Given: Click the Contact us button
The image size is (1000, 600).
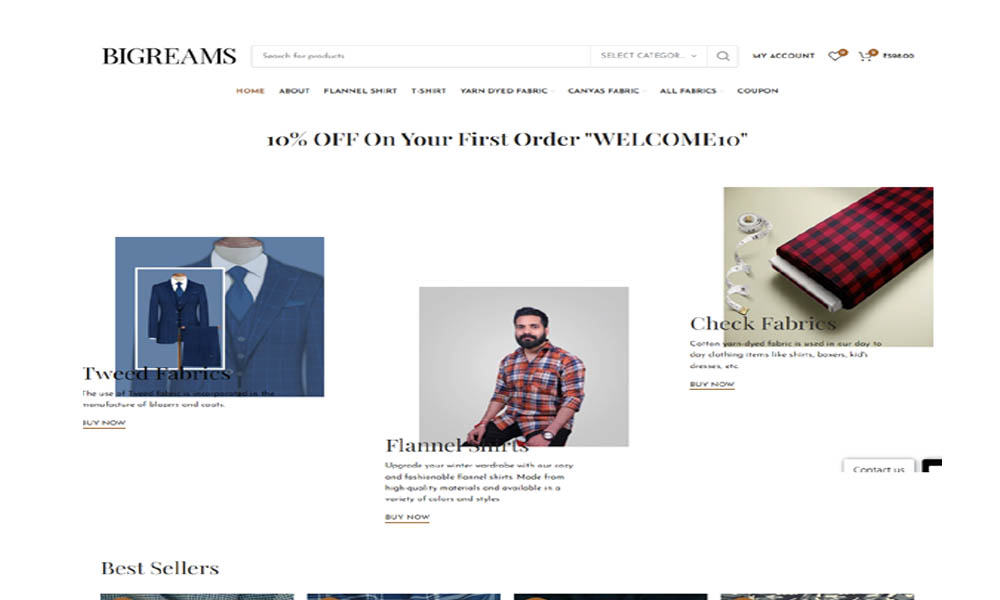Looking at the screenshot, I should pos(878,467).
